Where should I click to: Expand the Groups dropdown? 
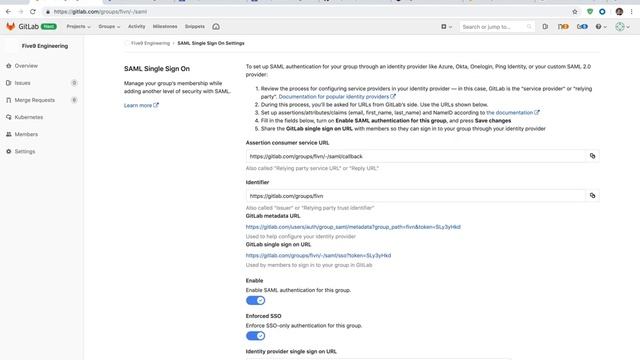point(109,27)
